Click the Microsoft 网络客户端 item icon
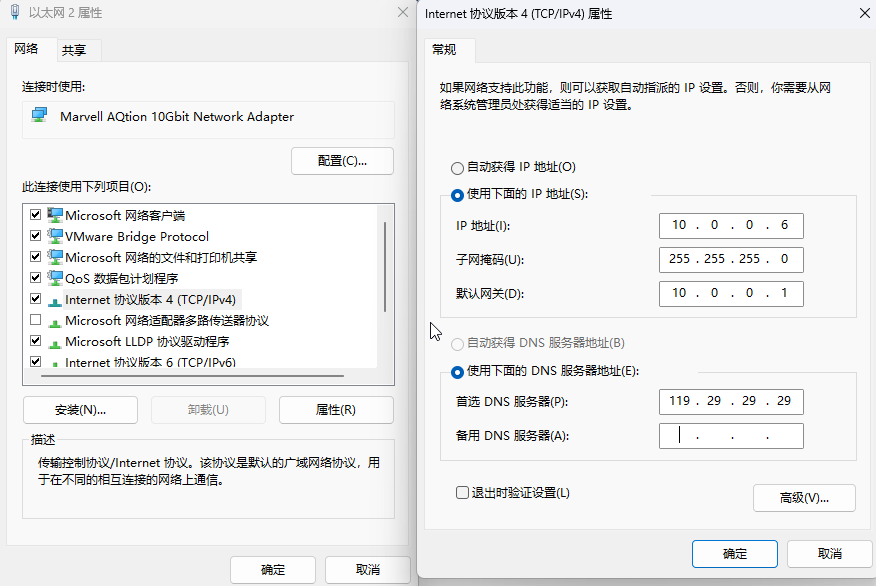Image resolution: width=876 pixels, height=586 pixels. click(55, 215)
